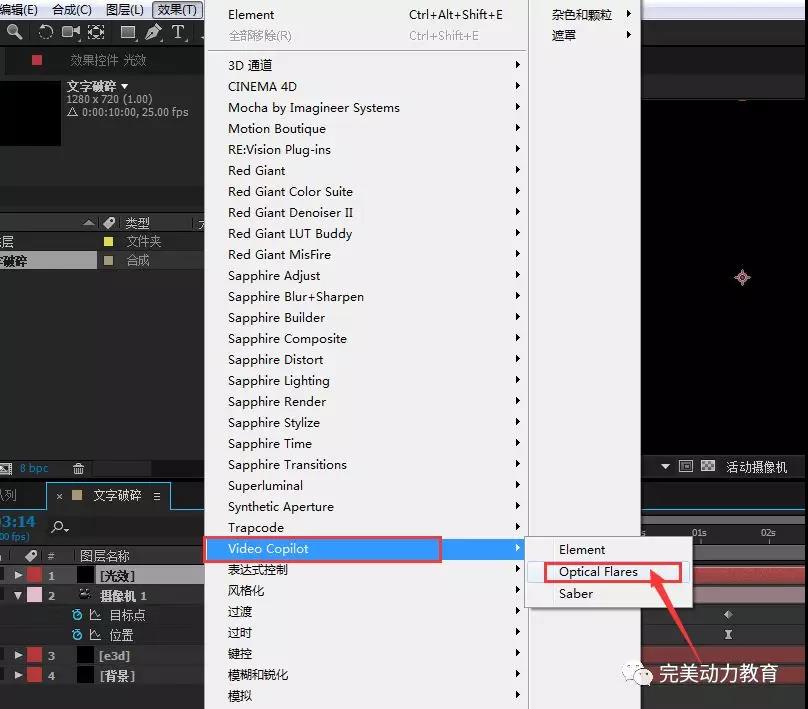Toggle stopwatch for 目标点 property
This screenshot has width=808, height=709.
pyautogui.click(x=77, y=615)
